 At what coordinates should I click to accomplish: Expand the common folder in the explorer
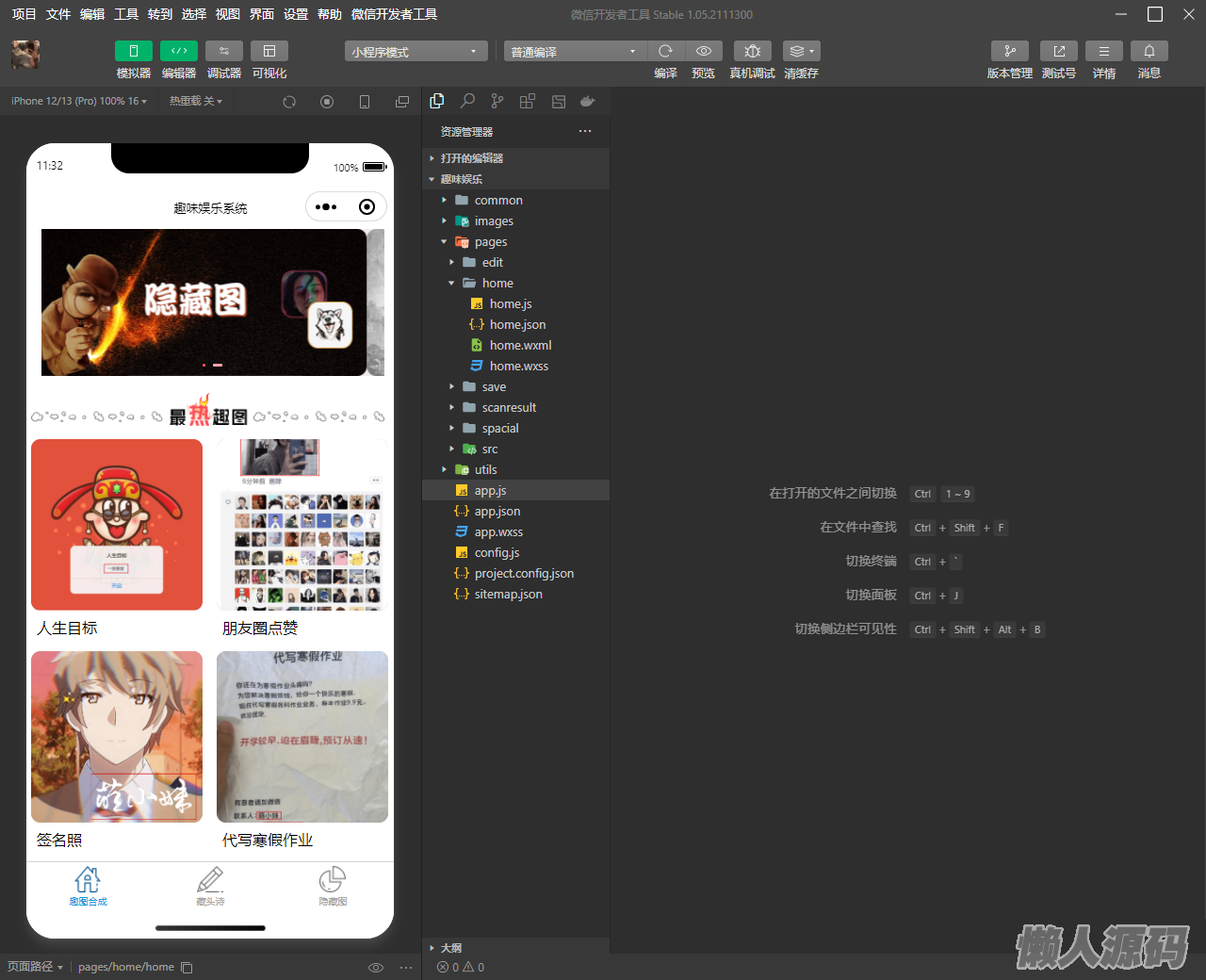(498, 200)
